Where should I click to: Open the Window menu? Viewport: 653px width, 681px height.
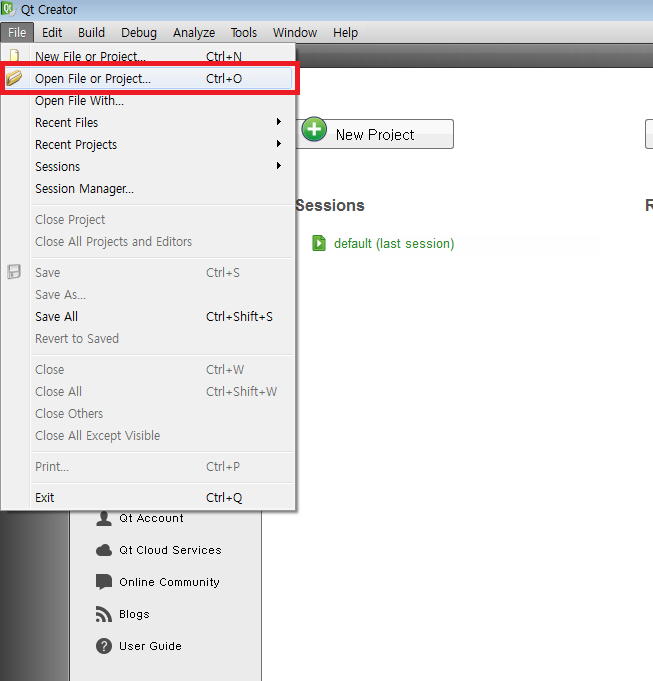(295, 33)
